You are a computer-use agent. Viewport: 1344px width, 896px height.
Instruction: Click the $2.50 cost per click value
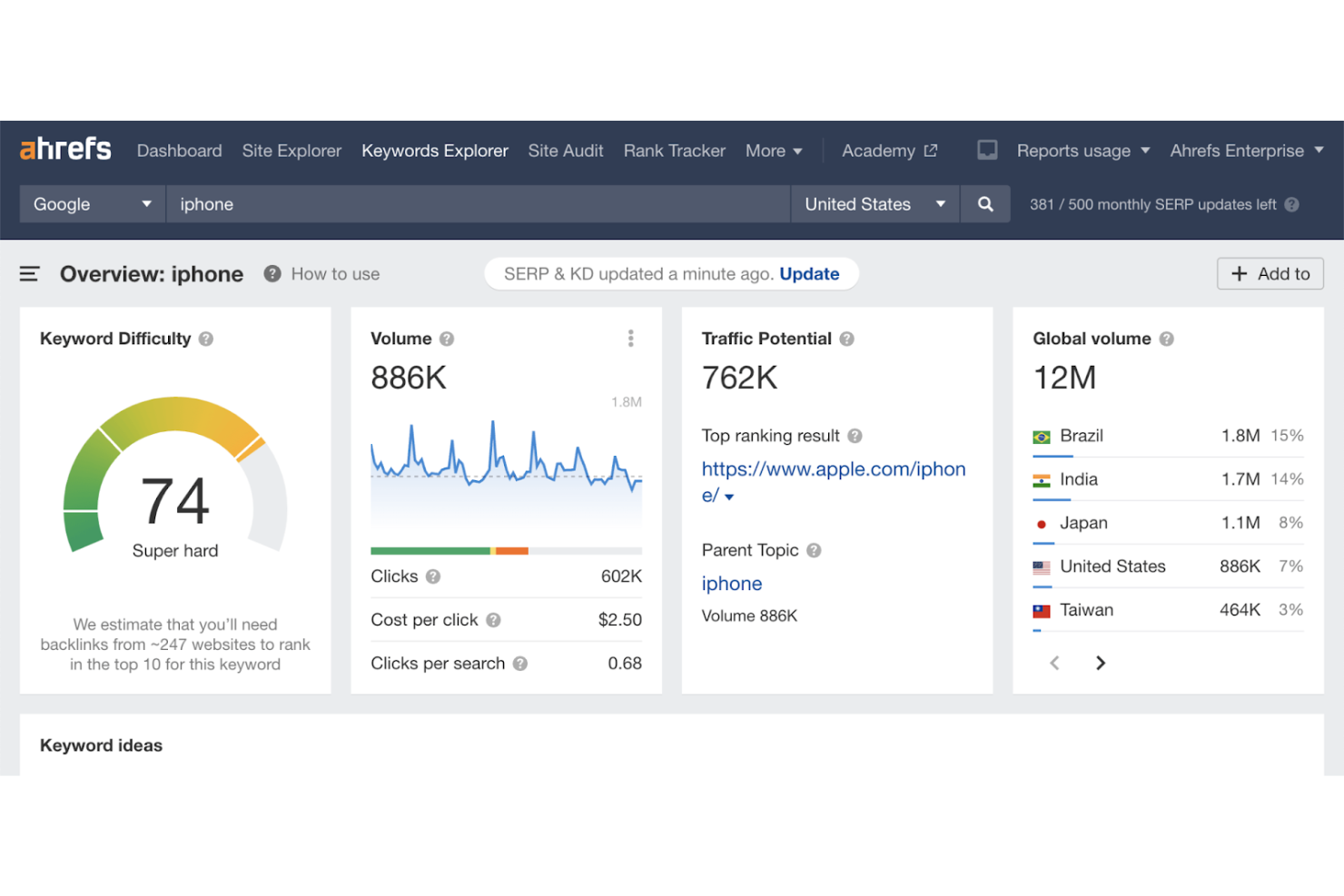(x=620, y=620)
